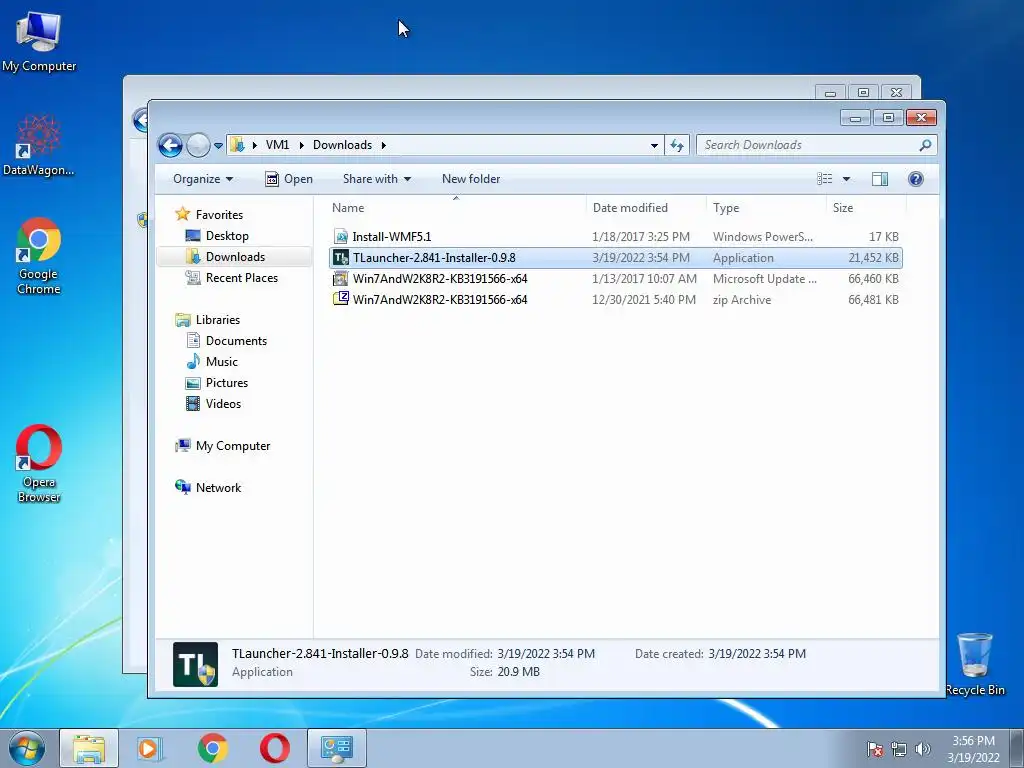This screenshot has height=768, width=1024.
Task: Select the Documents library
Action: tap(236, 340)
